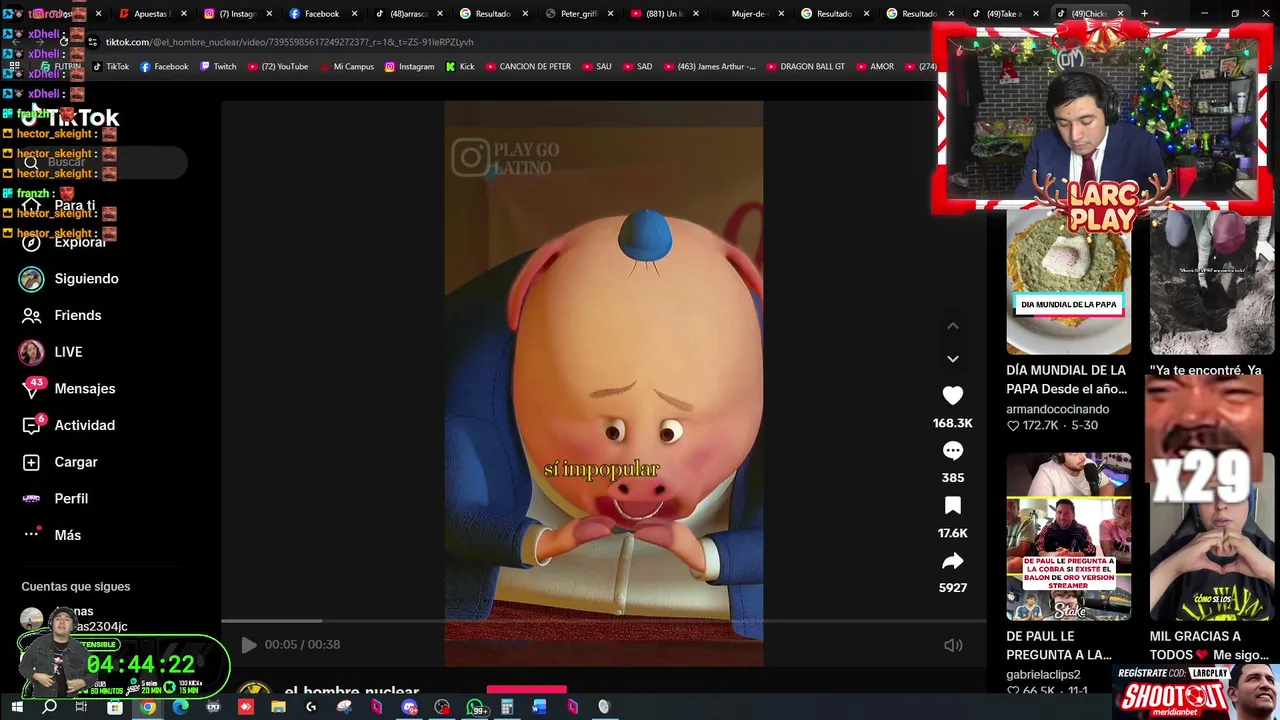
Task: Open File Explorer from taskbar
Action: point(278,708)
